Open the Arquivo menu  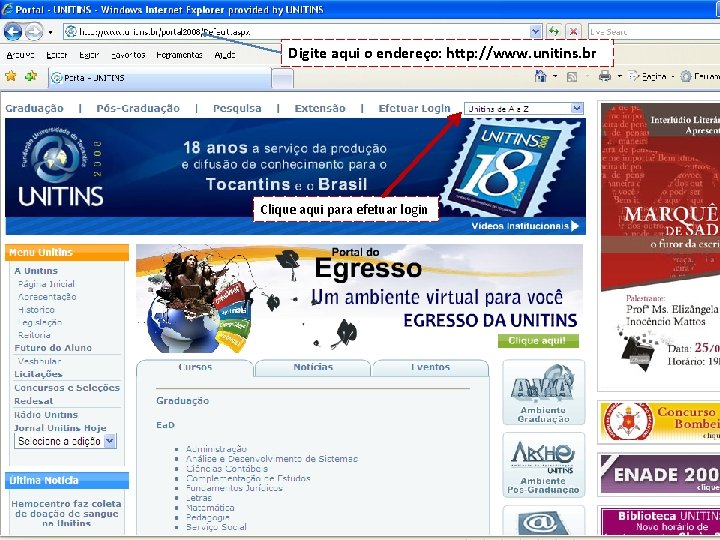(20, 55)
